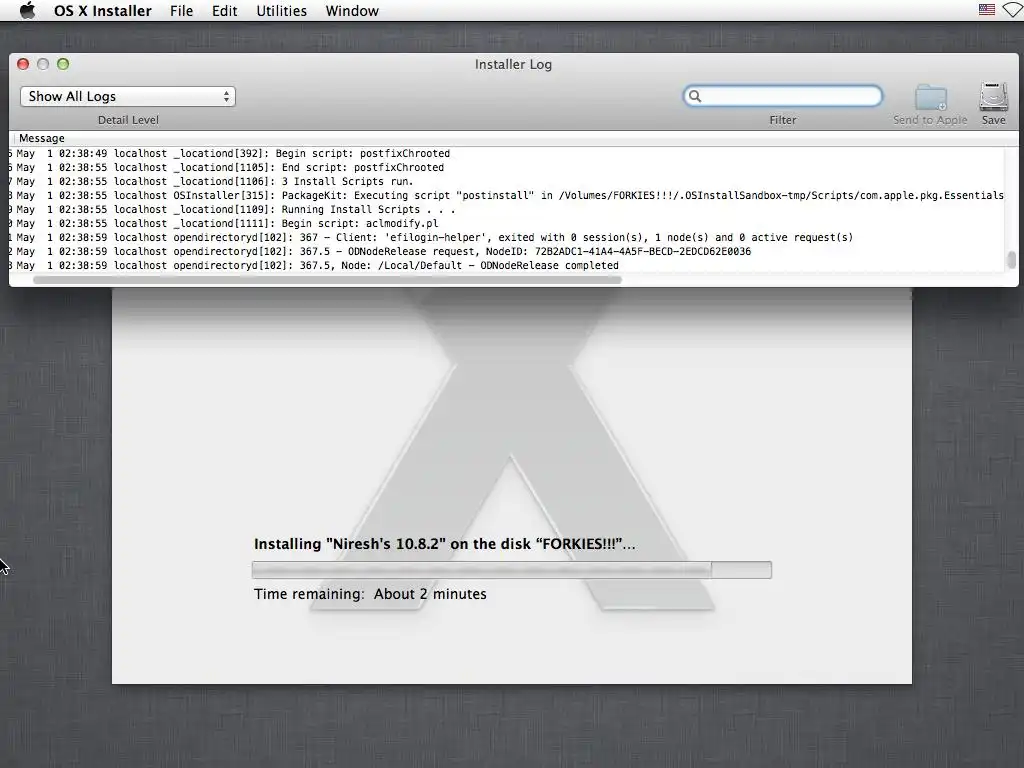Close the Installer Log window

click(23, 64)
